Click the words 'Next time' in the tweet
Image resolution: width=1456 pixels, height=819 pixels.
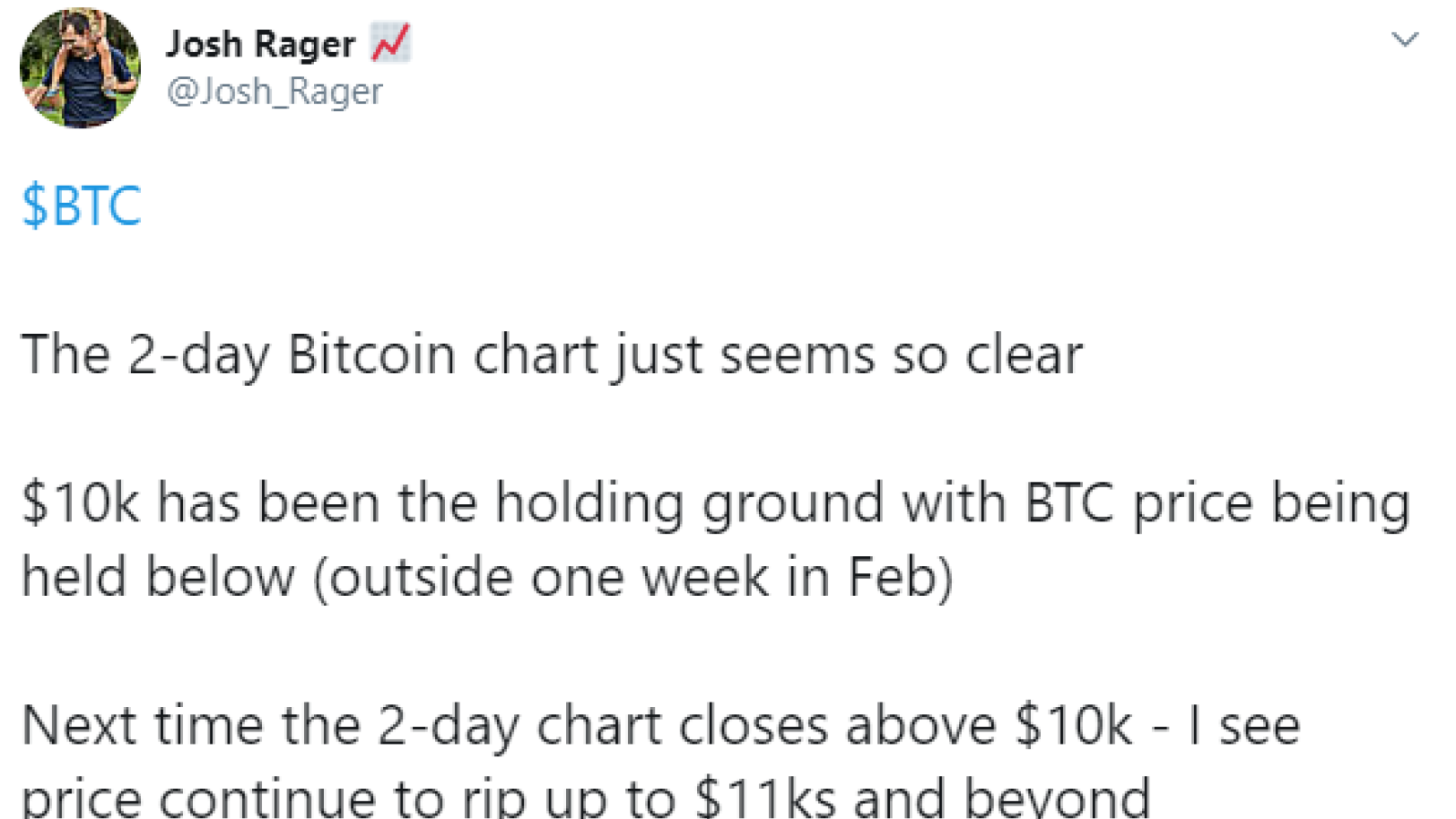[x=142, y=725]
